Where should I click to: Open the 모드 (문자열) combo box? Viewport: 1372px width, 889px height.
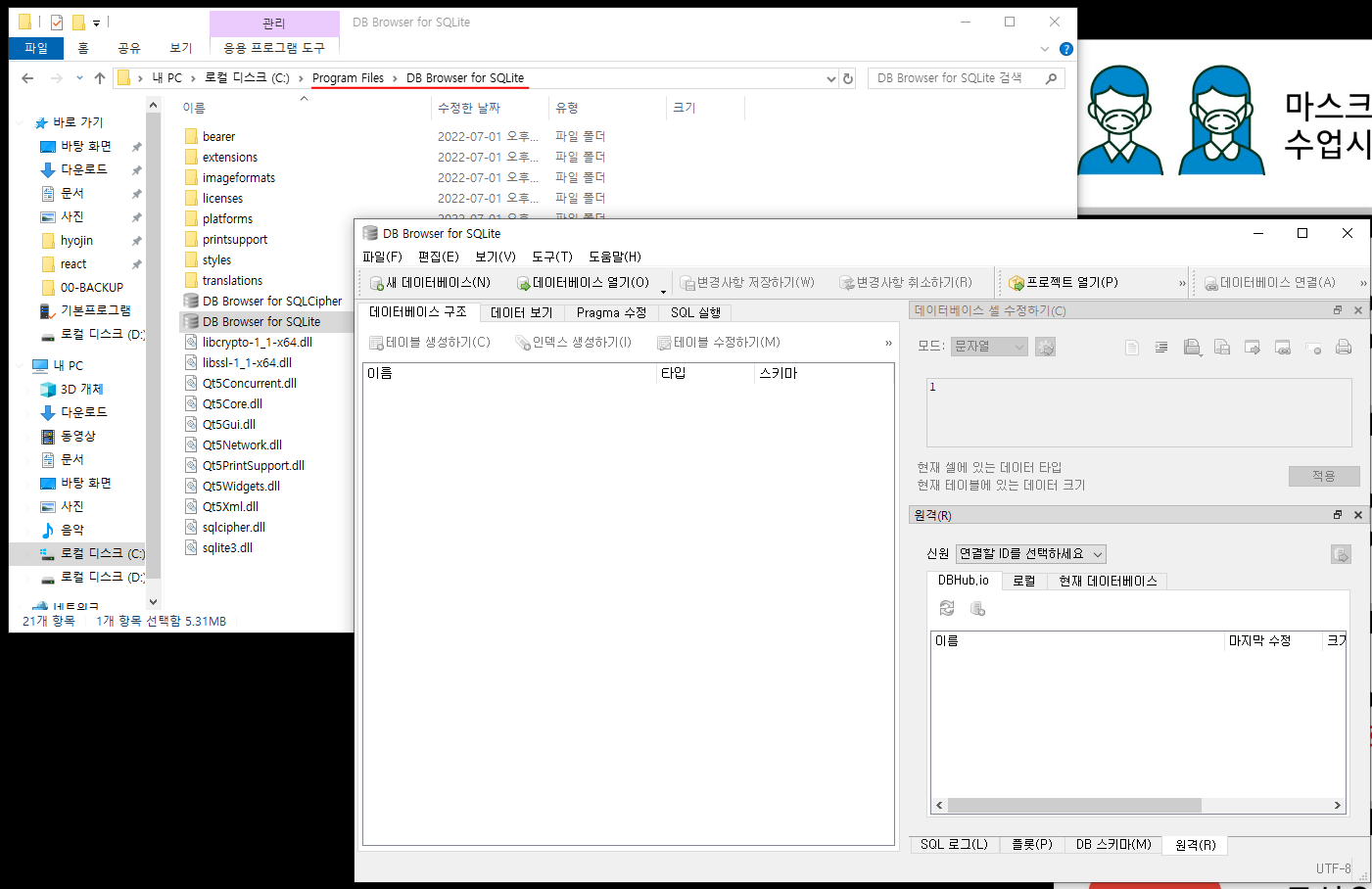pos(989,347)
